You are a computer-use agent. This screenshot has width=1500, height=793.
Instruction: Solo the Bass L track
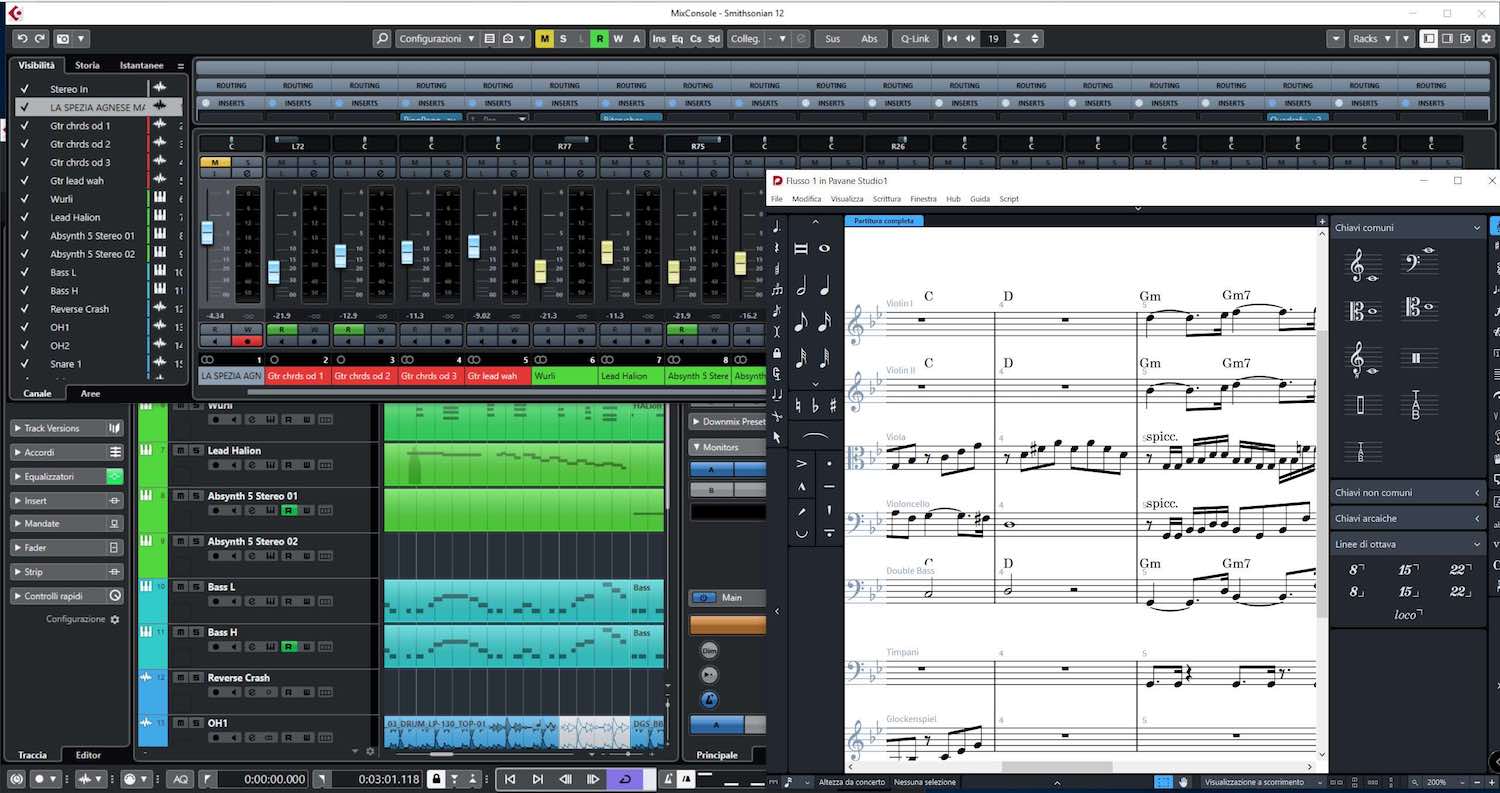click(194, 587)
